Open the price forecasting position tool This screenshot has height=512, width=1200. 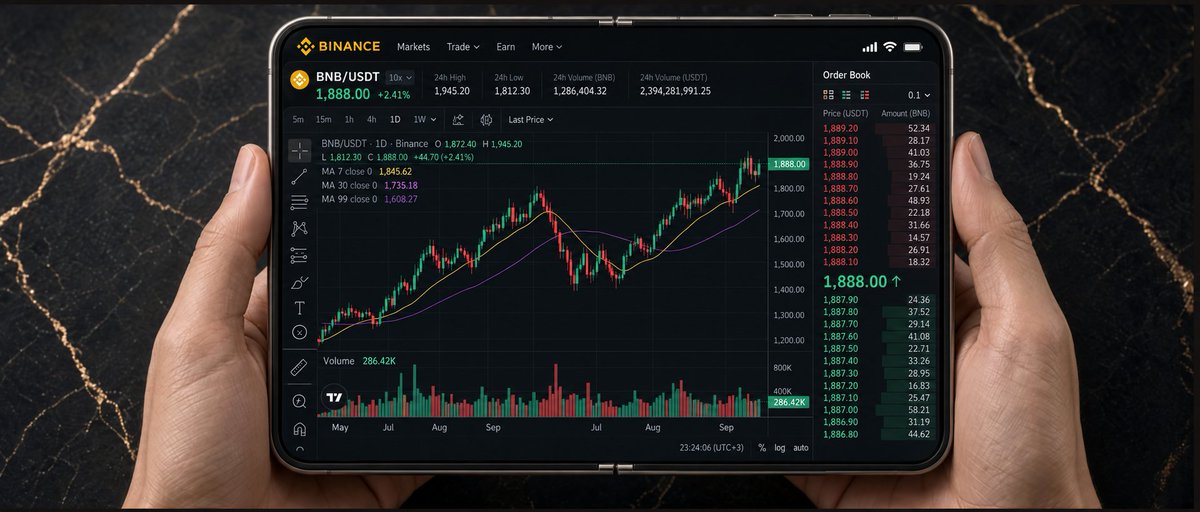[x=299, y=255]
